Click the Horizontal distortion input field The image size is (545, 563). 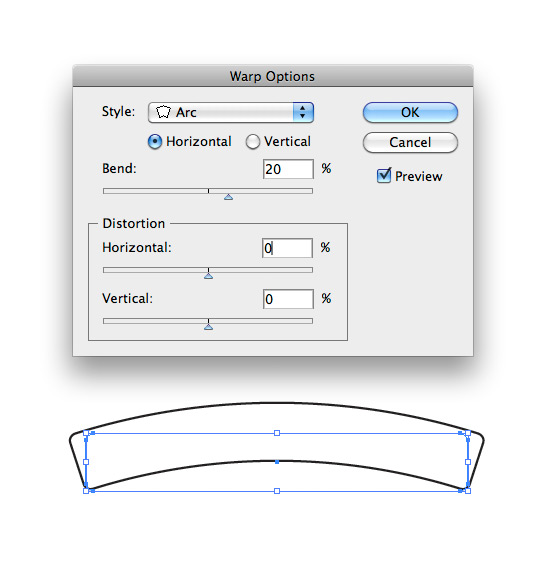(287, 248)
